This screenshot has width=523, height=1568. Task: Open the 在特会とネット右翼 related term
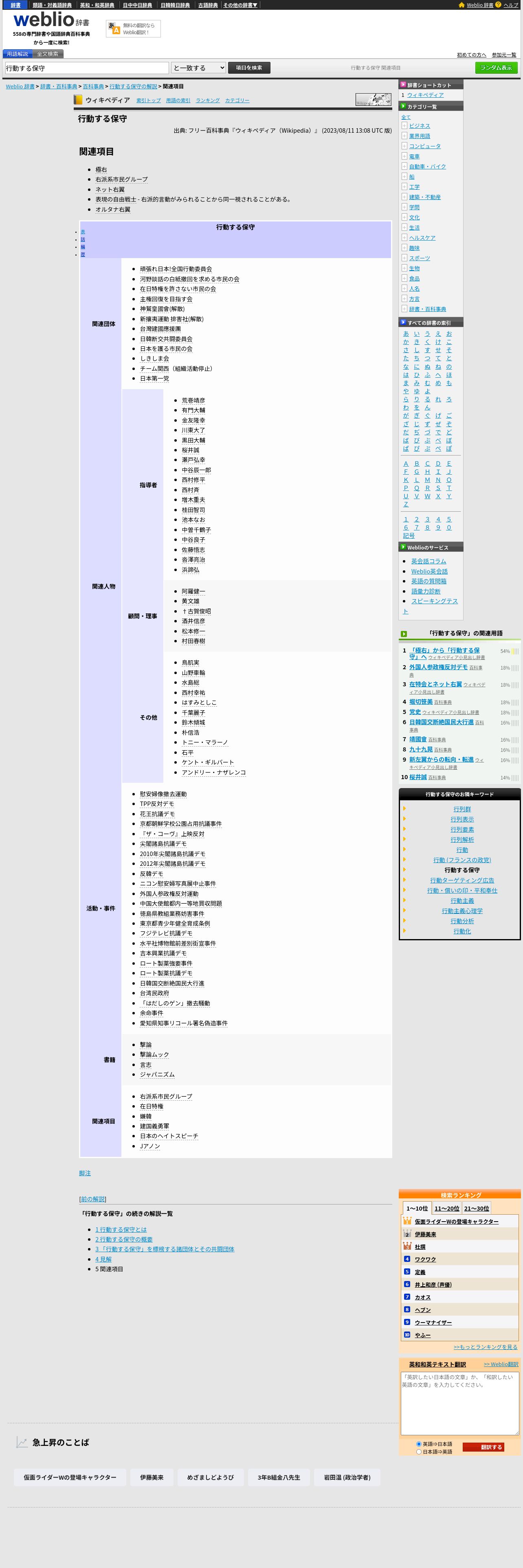(435, 684)
